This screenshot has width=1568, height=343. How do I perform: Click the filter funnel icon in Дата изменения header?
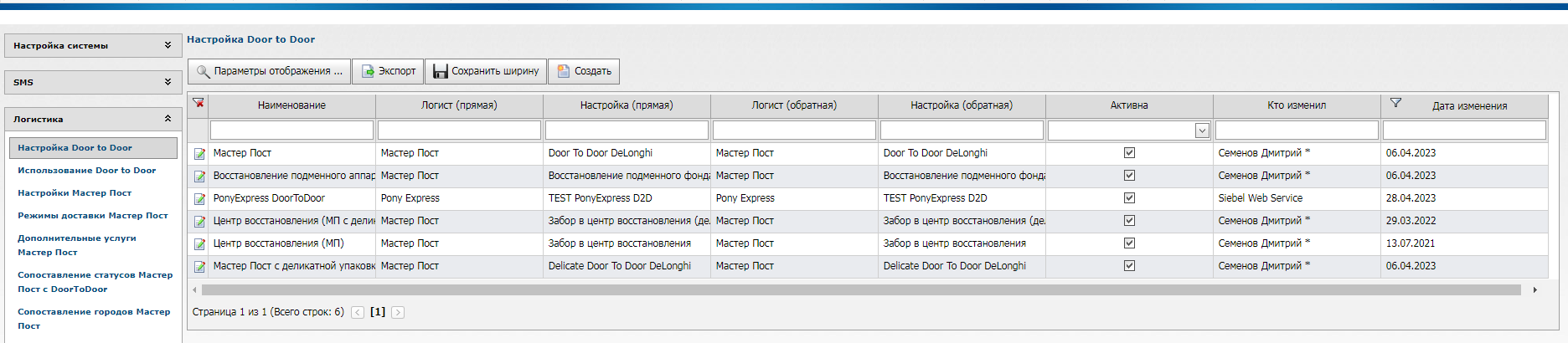click(x=1395, y=103)
